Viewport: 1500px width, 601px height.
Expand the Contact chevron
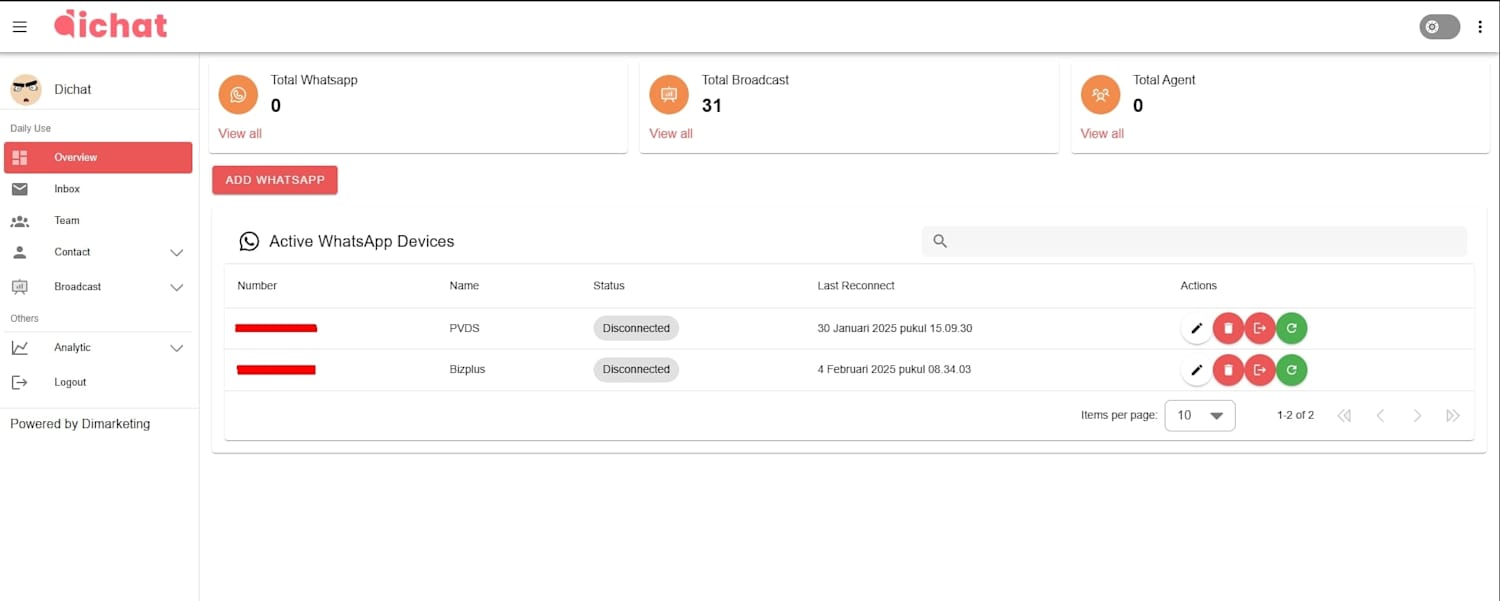[177, 253]
